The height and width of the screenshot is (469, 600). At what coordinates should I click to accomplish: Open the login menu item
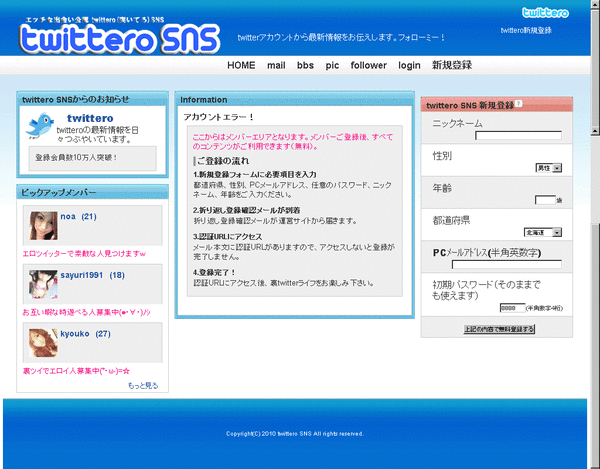(x=409, y=65)
